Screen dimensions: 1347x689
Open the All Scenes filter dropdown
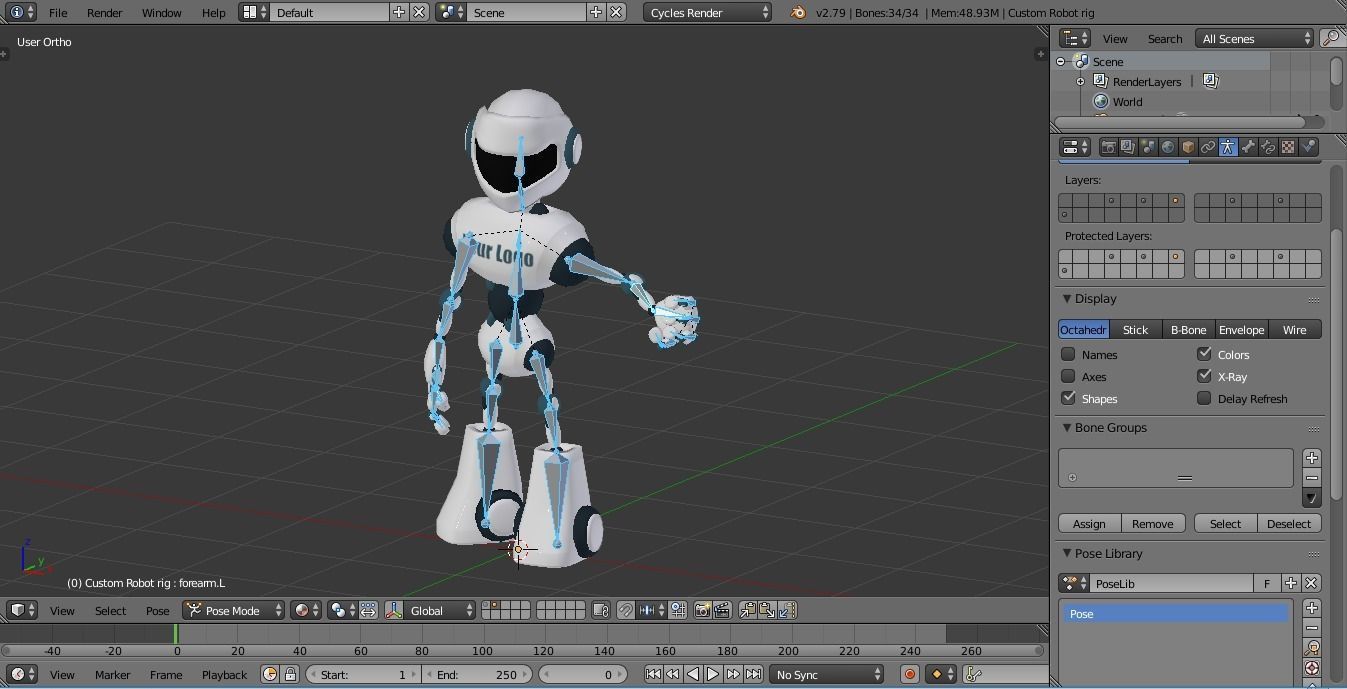(1255, 38)
